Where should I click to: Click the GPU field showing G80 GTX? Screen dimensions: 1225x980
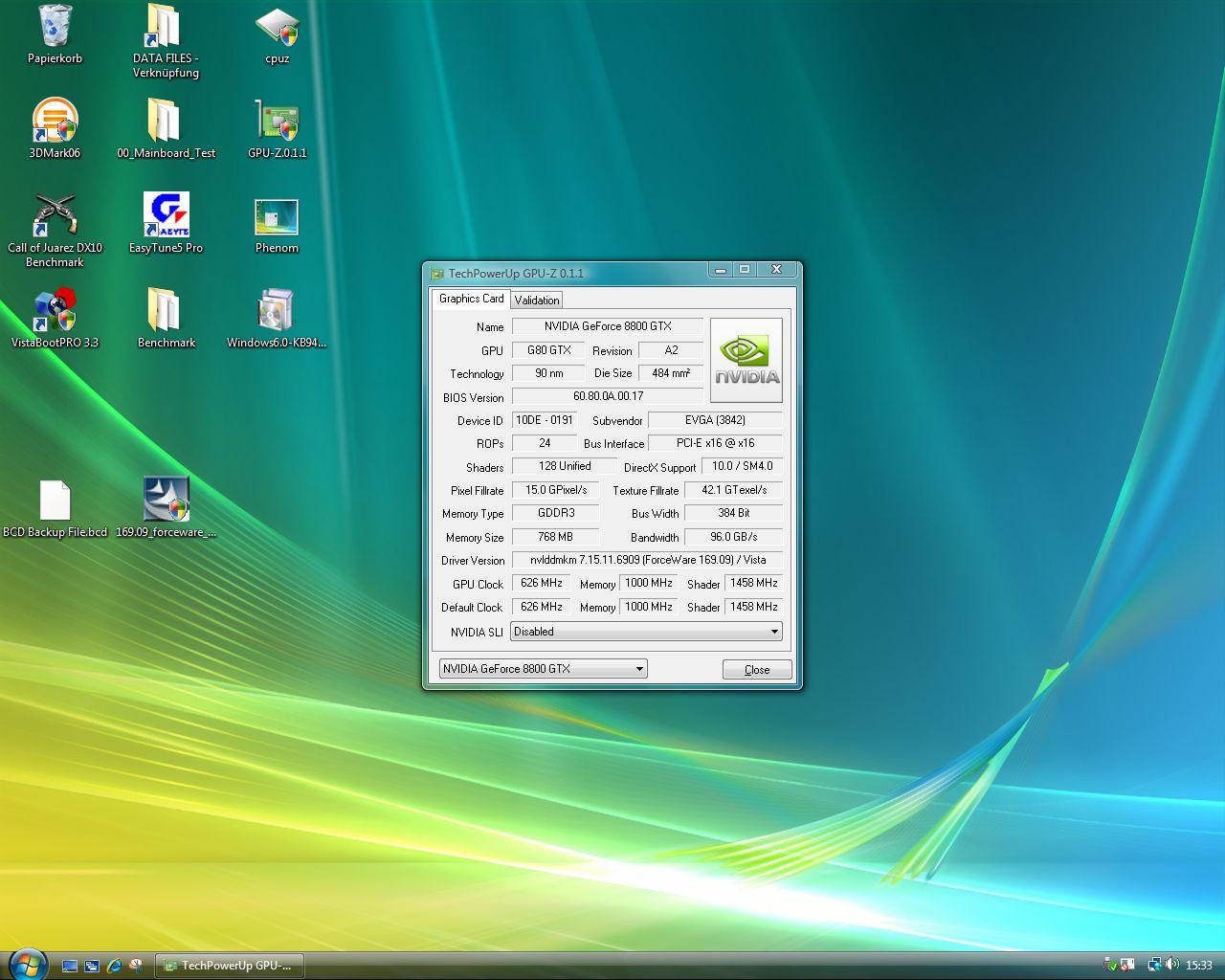click(x=548, y=350)
